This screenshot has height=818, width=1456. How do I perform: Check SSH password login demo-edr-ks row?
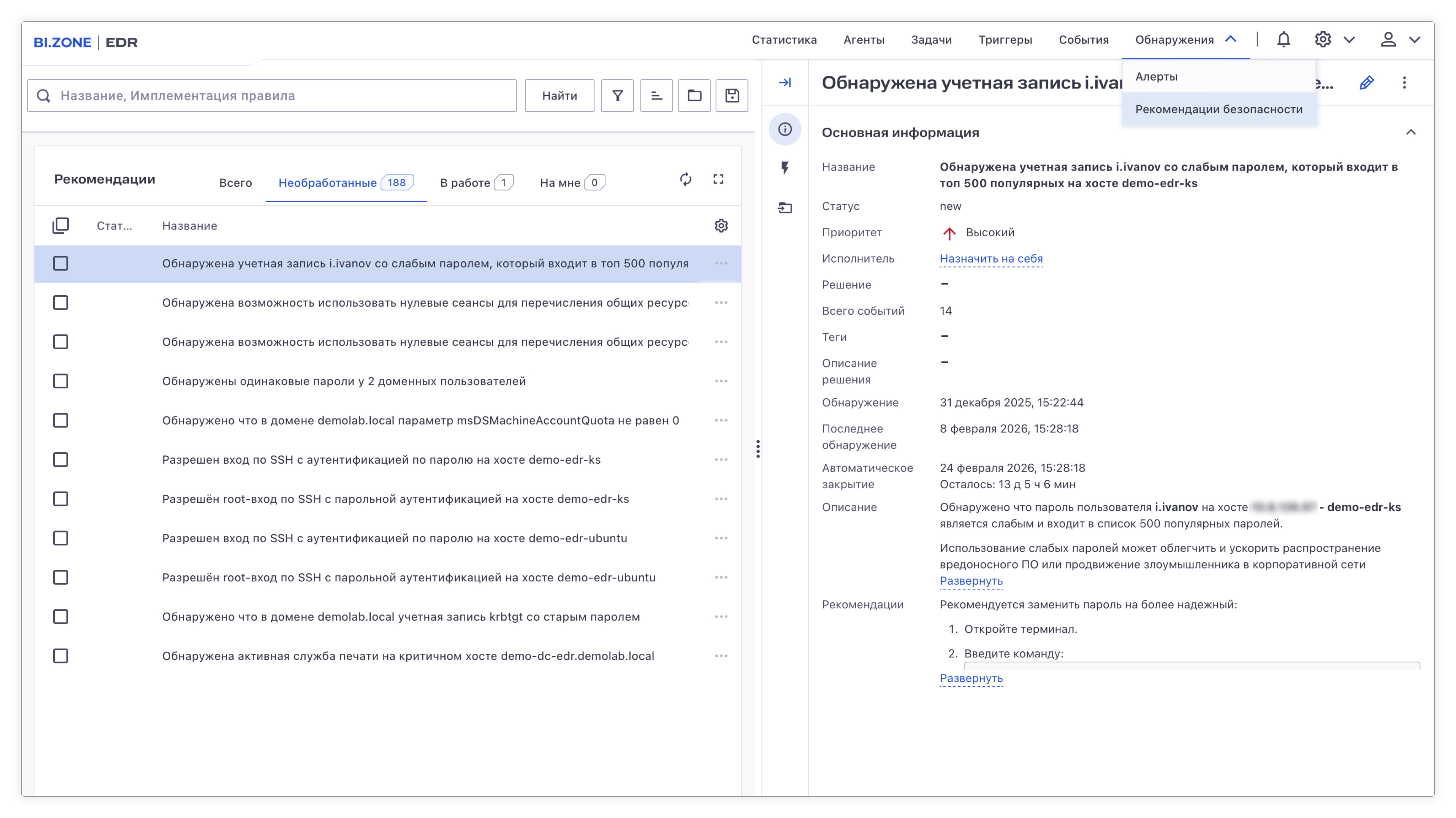pyautogui.click(x=60, y=460)
